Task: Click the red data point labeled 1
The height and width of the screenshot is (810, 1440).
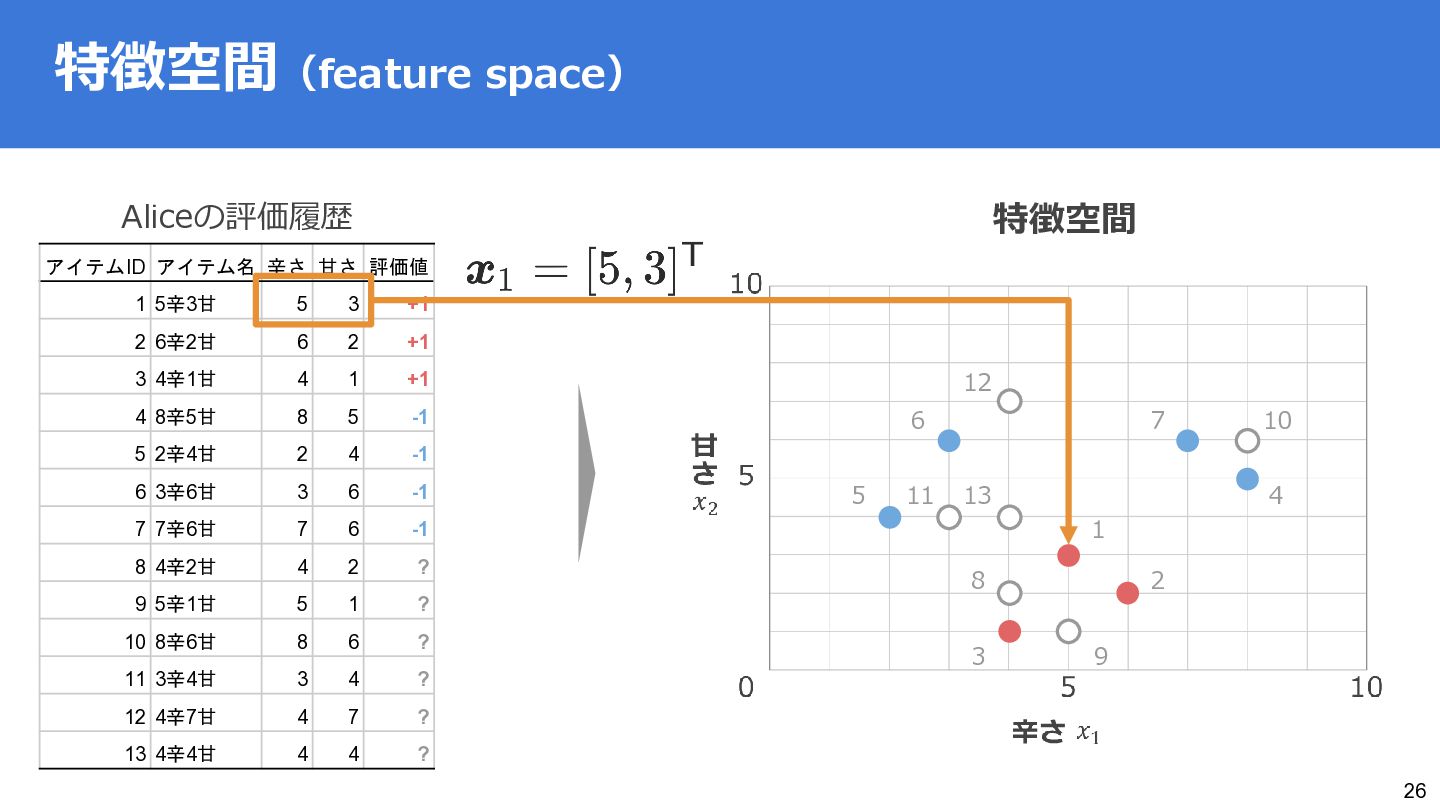Action: 1068,556
